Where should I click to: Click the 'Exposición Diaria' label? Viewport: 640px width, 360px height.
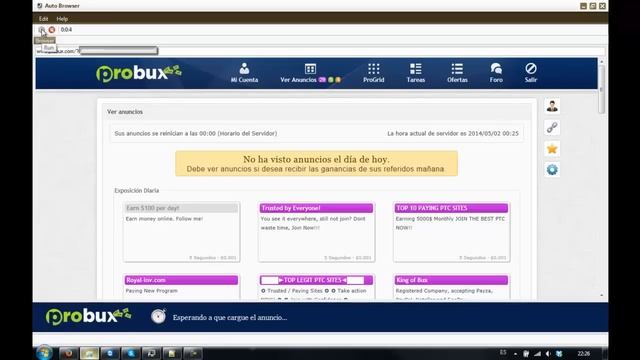[137, 191]
